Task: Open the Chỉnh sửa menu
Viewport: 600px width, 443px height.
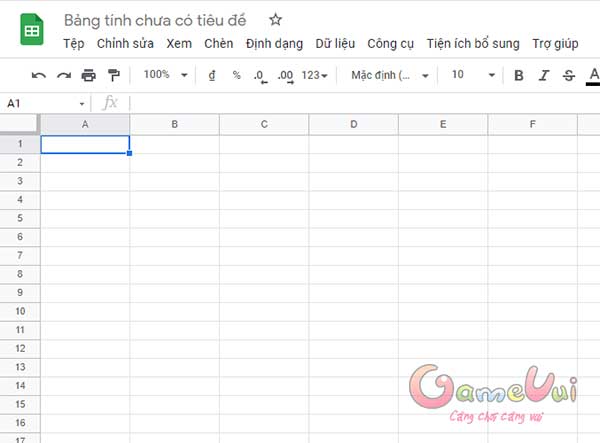Action: pyautogui.click(x=125, y=44)
